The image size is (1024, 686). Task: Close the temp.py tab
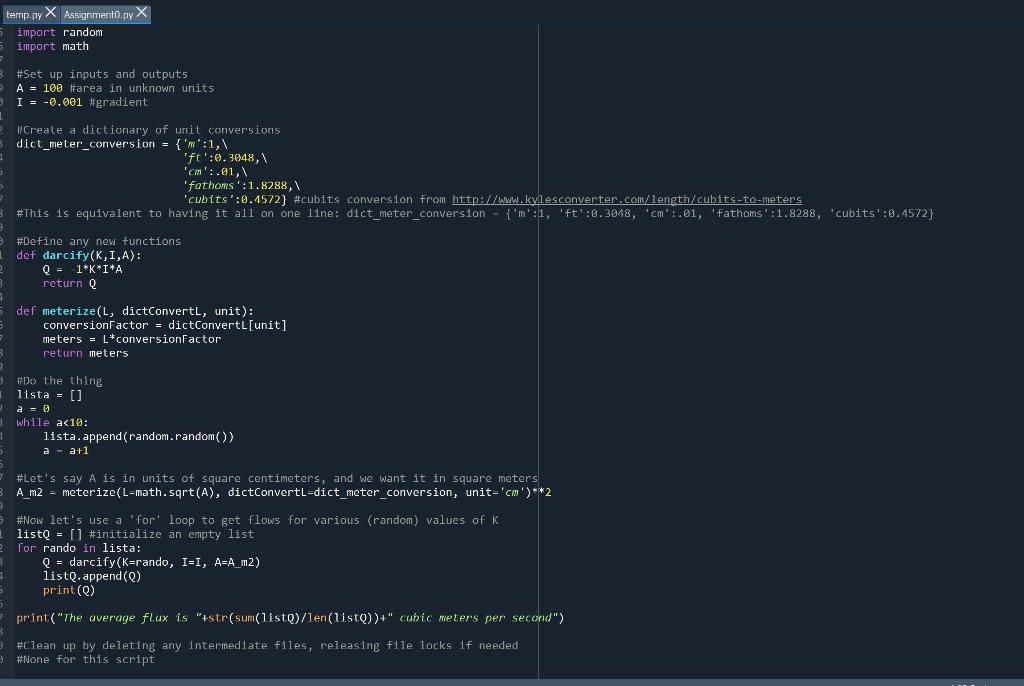(x=51, y=14)
